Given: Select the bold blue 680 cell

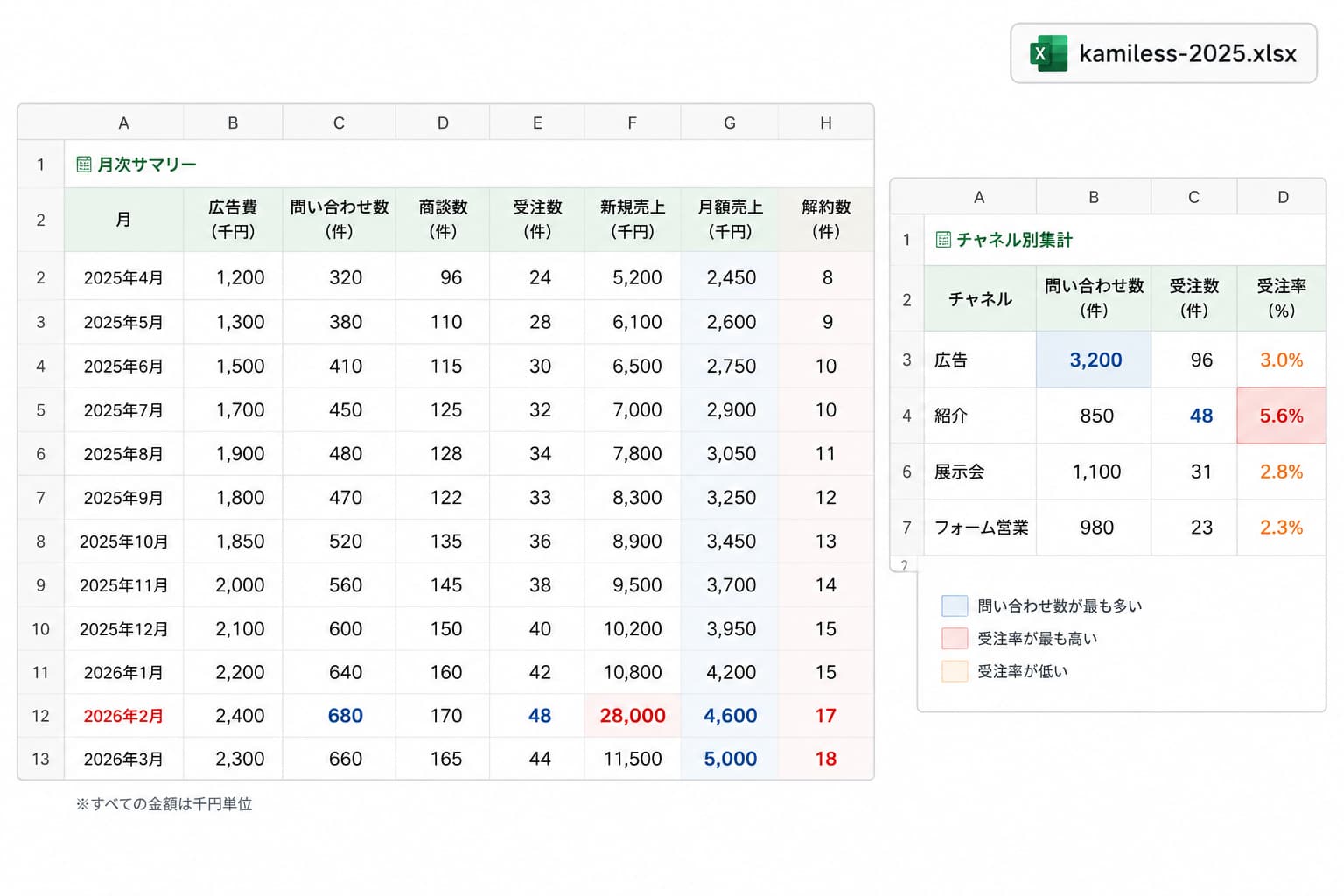Looking at the screenshot, I should tap(339, 716).
